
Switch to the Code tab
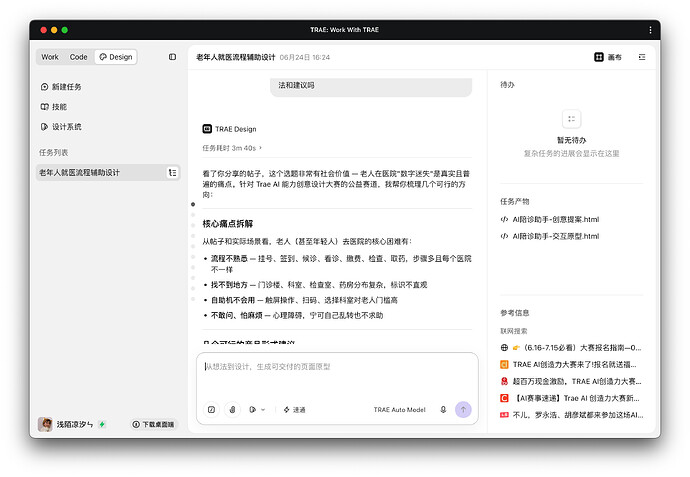tap(78, 57)
